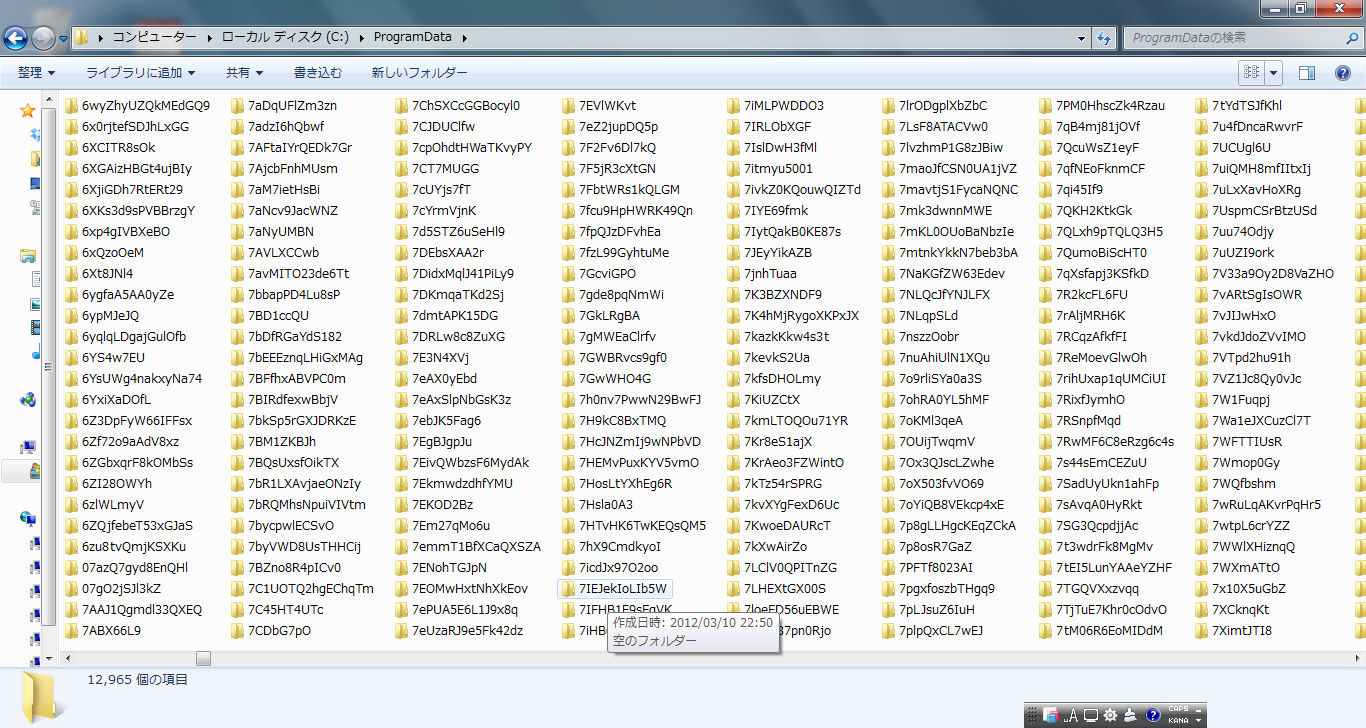Viewport: 1366px width, 728px height.
Task: Open Explorer help with the question mark icon
Action: click(x=1343, y=73)
